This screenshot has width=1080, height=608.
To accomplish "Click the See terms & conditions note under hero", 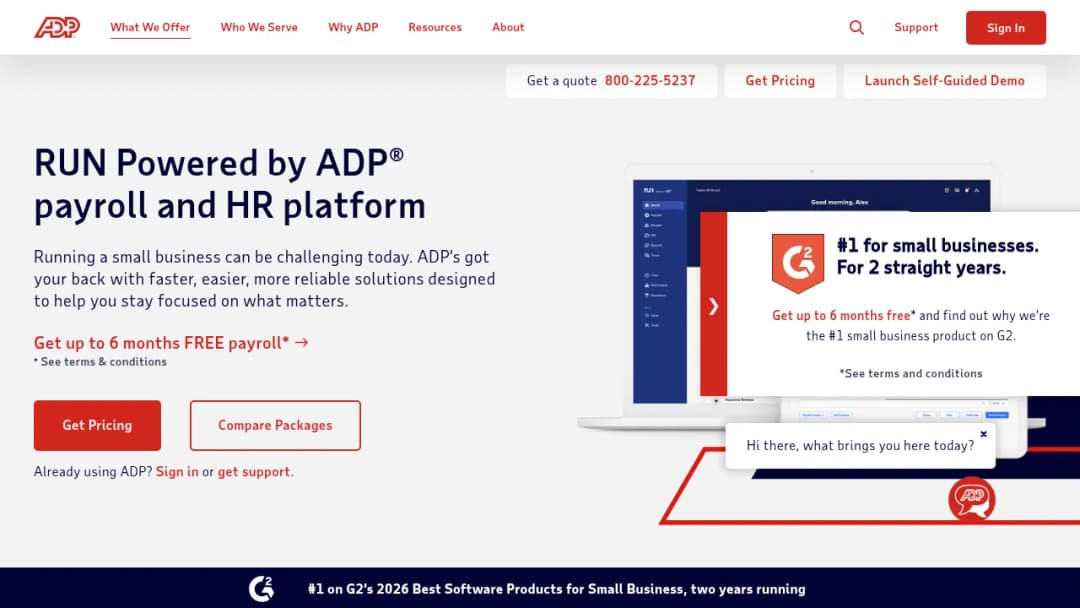I will point(101,362).
